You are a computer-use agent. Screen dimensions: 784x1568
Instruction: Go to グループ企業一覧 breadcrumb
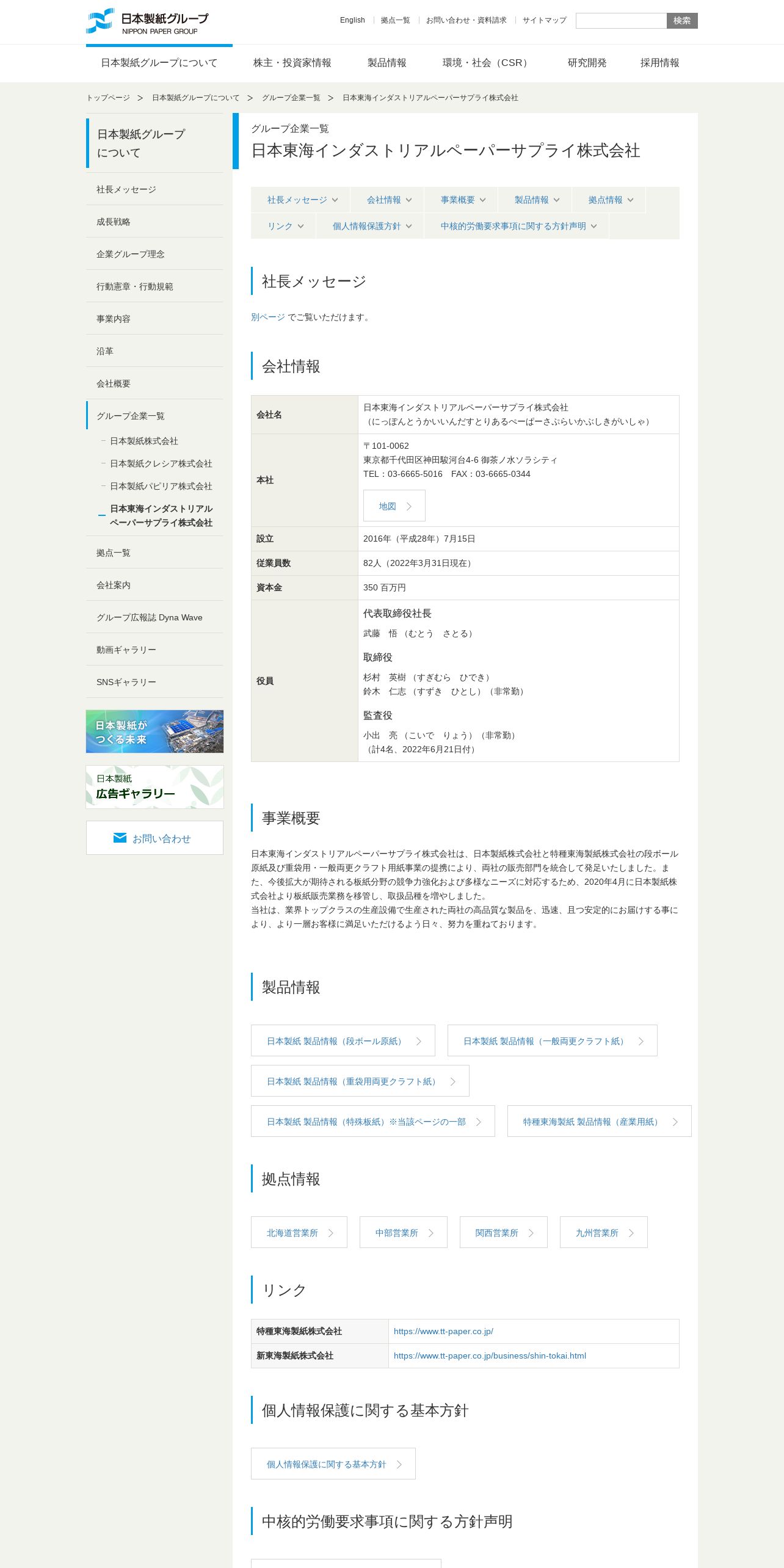click(291, 98)
